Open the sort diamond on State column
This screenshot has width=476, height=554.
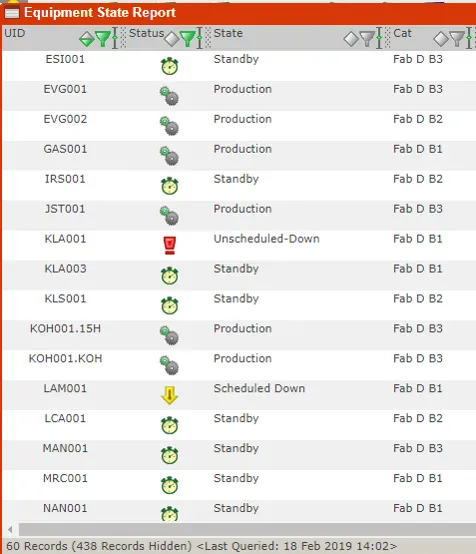click(351, 39)
